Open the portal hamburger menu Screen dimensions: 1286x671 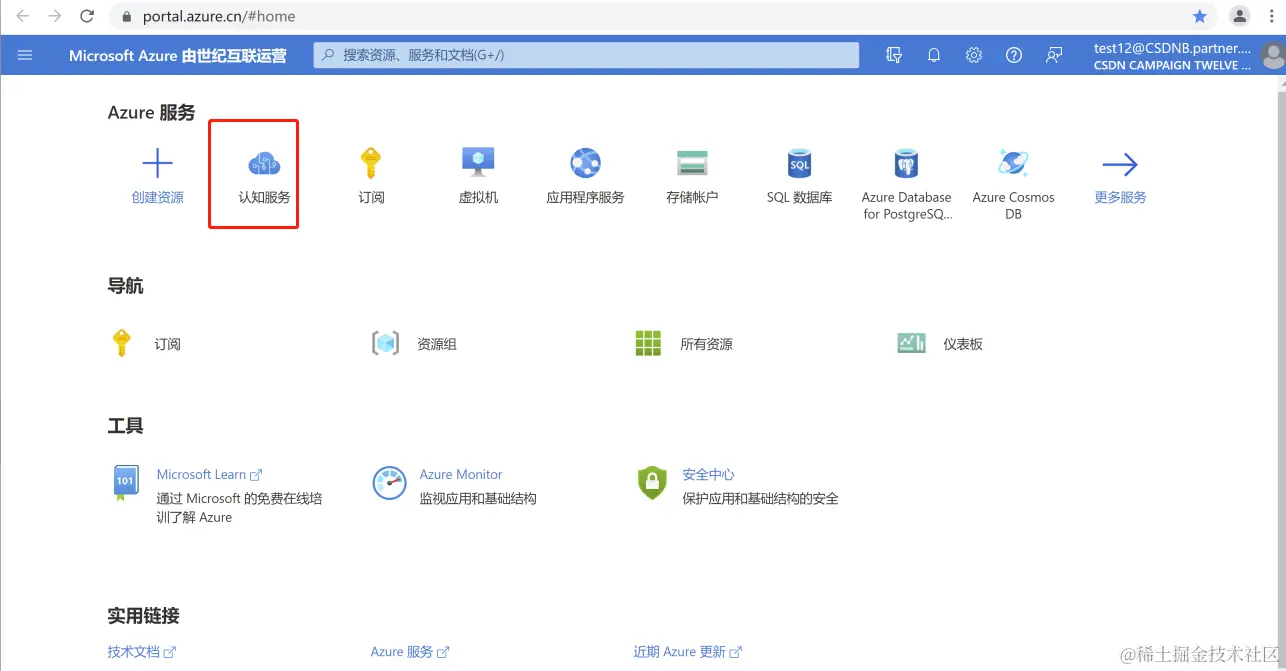[x=25, y=55]
